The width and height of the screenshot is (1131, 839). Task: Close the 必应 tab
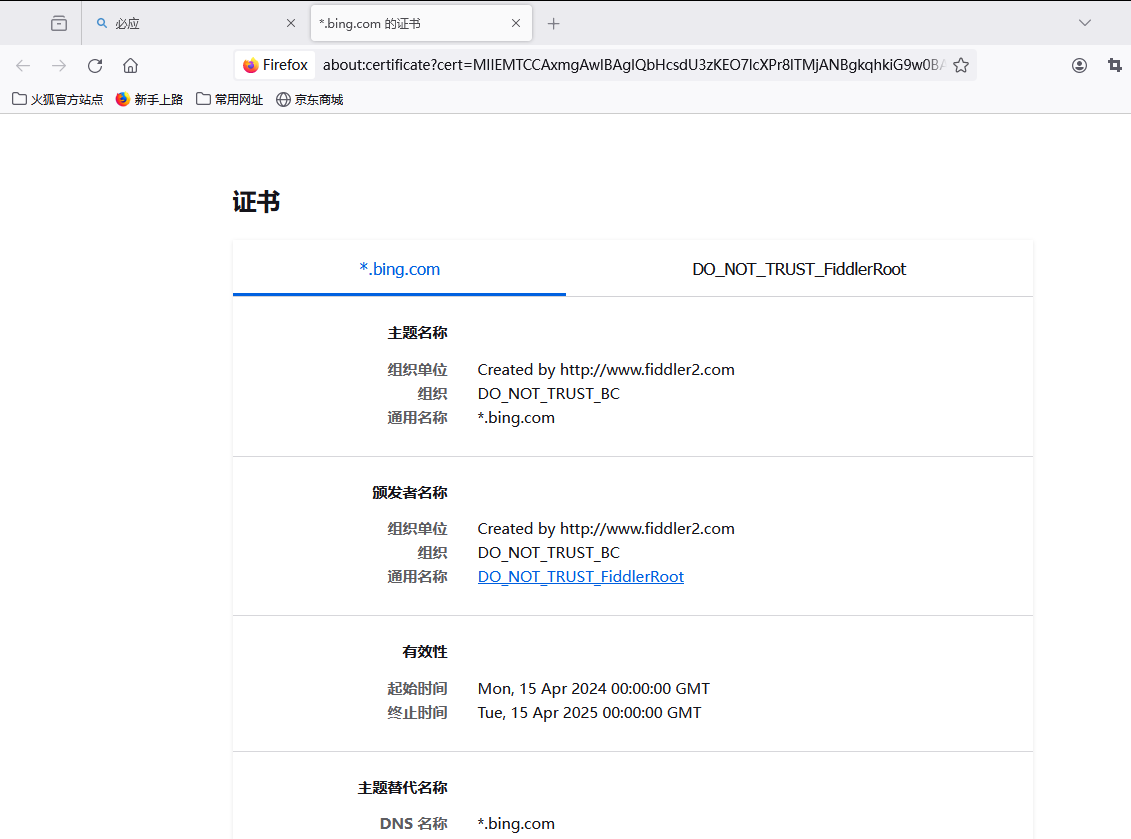[291, 23]
